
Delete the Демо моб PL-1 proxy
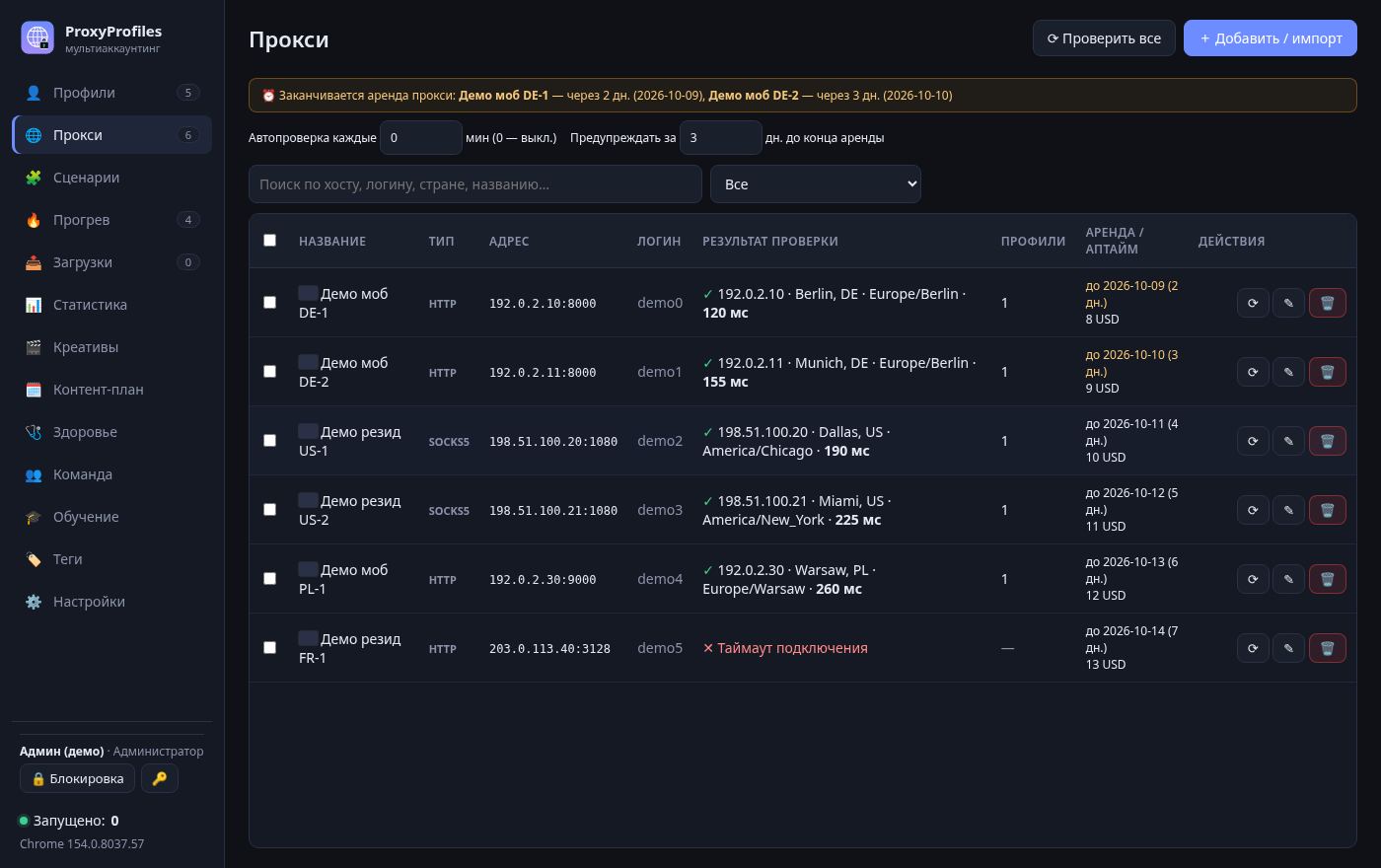click(1327, 579)
